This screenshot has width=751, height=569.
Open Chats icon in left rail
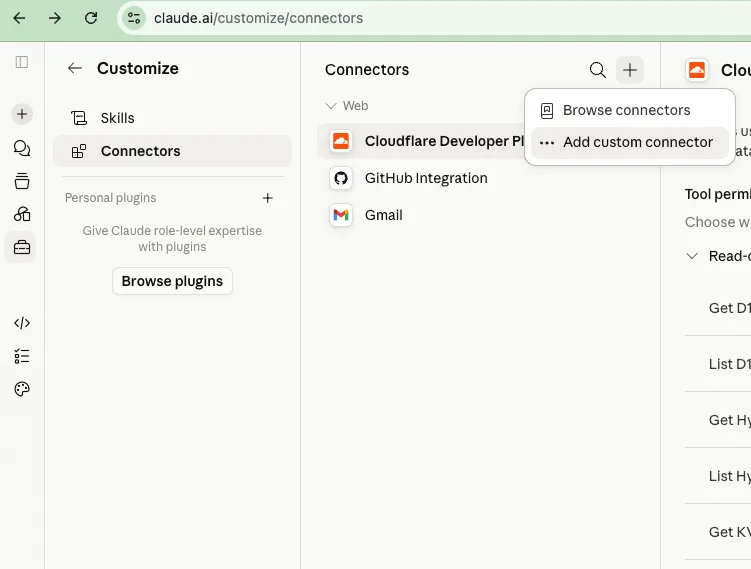coord(22,148)
